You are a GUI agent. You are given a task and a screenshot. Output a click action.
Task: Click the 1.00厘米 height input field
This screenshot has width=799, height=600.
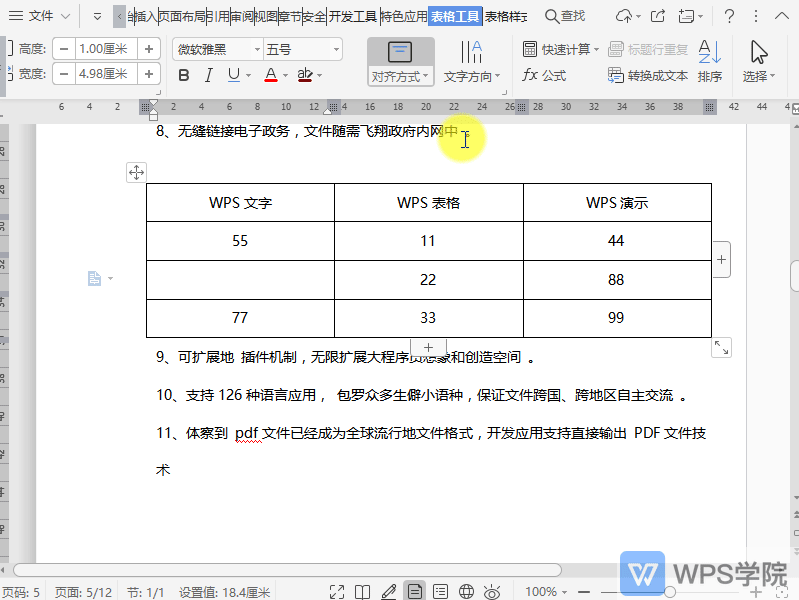106,49
